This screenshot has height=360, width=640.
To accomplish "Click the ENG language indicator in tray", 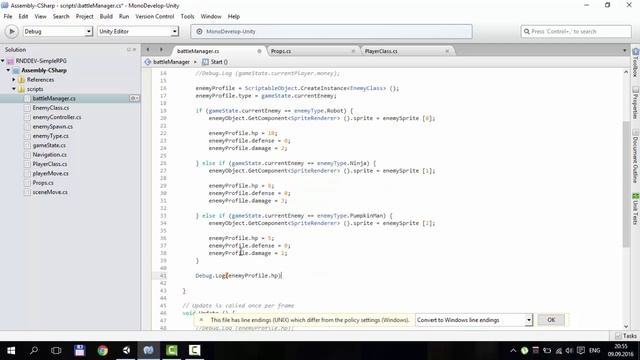I will [594, 351].
